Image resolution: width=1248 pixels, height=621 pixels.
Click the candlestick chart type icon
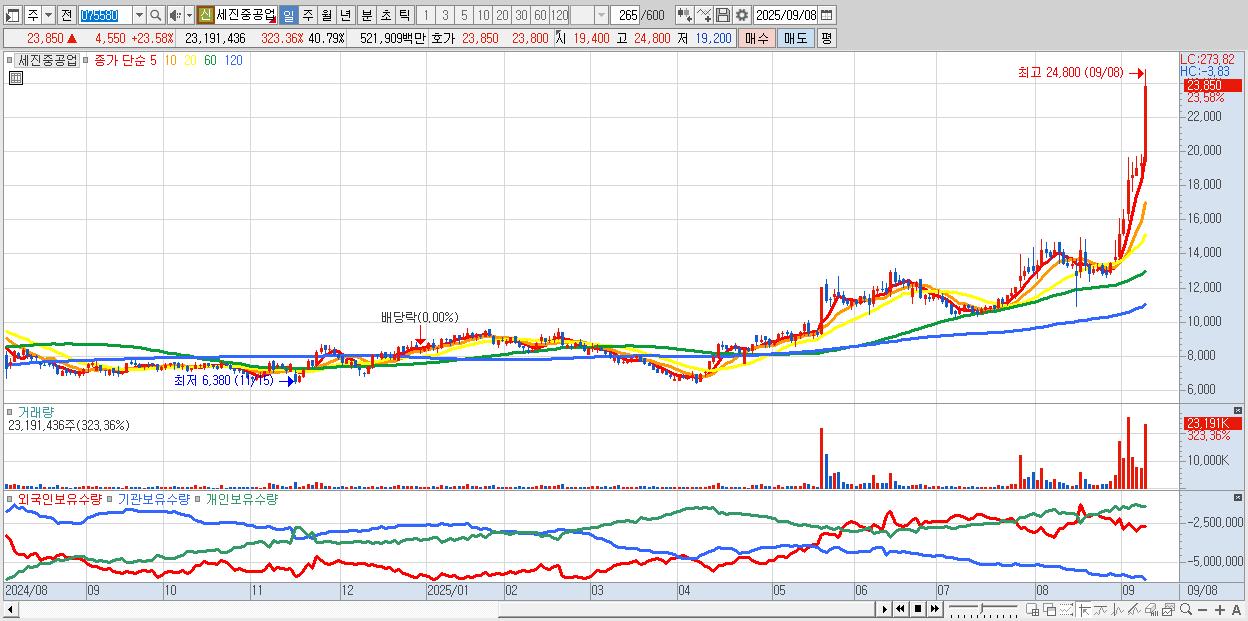(685, 15)
